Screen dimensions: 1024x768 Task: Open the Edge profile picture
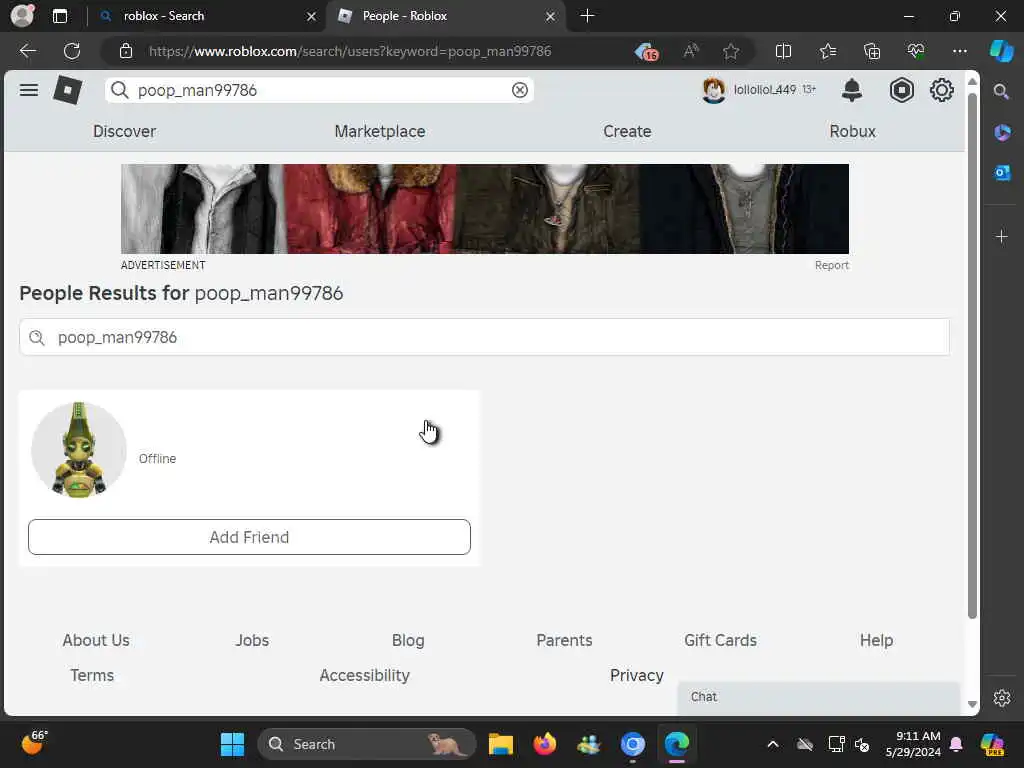click(22, 16)
